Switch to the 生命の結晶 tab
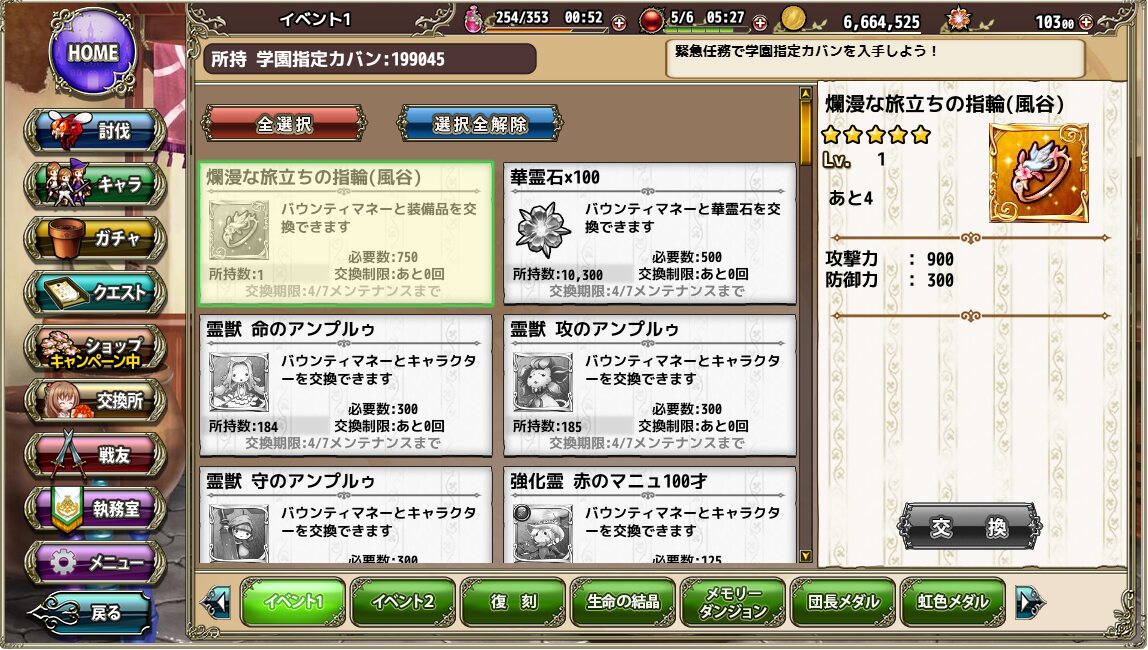This screenshot has height=650, width=1148. (x=623, y=602)
